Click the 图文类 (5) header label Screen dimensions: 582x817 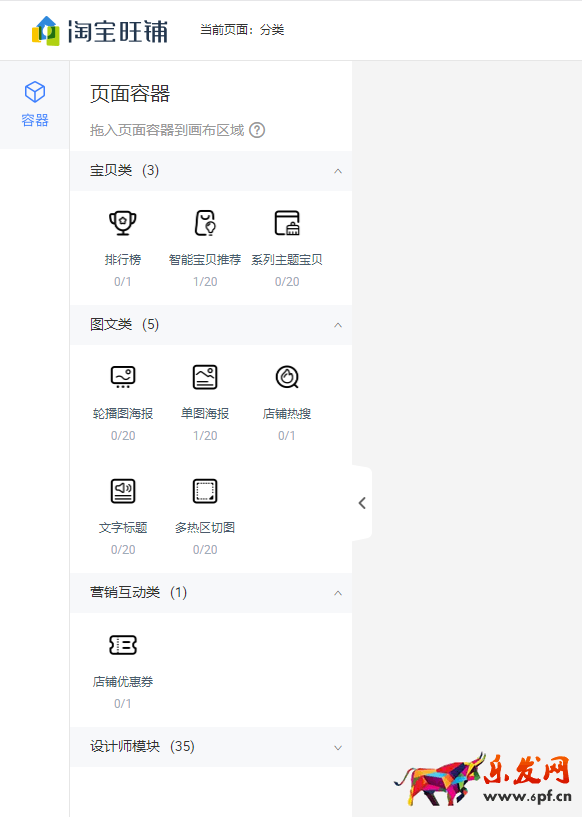(x=125, y=325)
